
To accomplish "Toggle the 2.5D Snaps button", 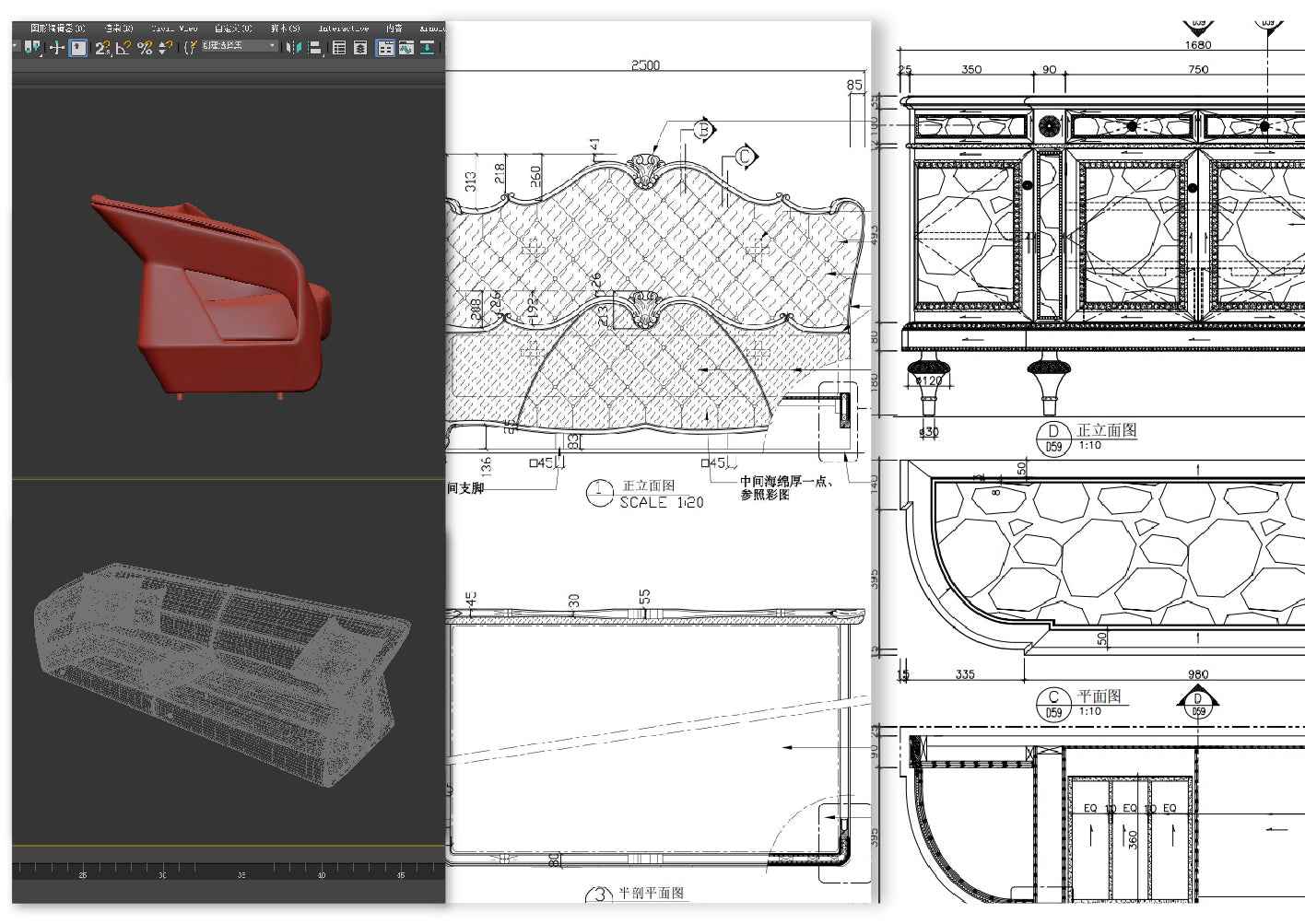I will (101, 48).
